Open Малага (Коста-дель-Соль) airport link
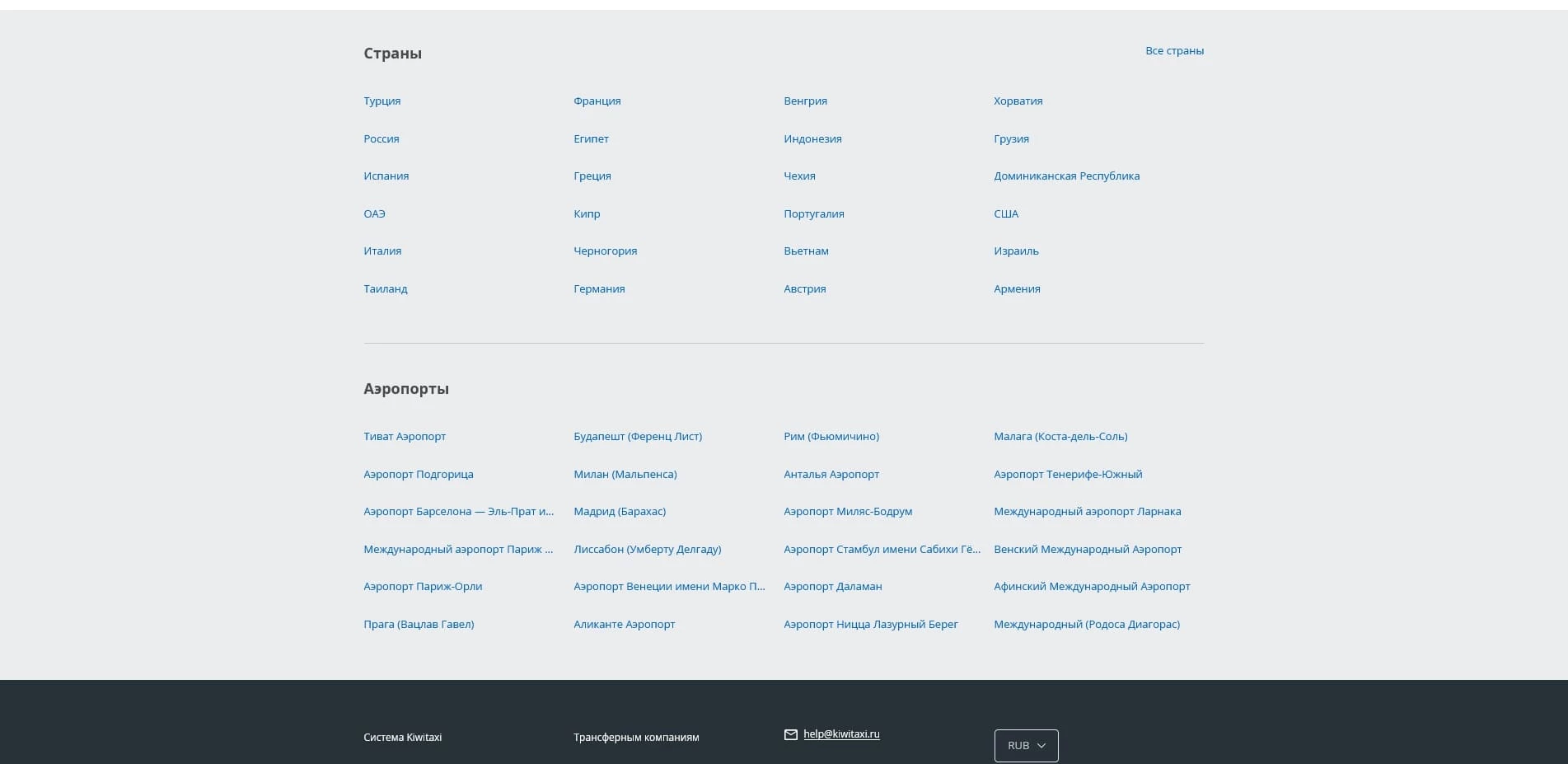Image resolution: width=1568 pixels, height=764 pixels. [1060, 437]
